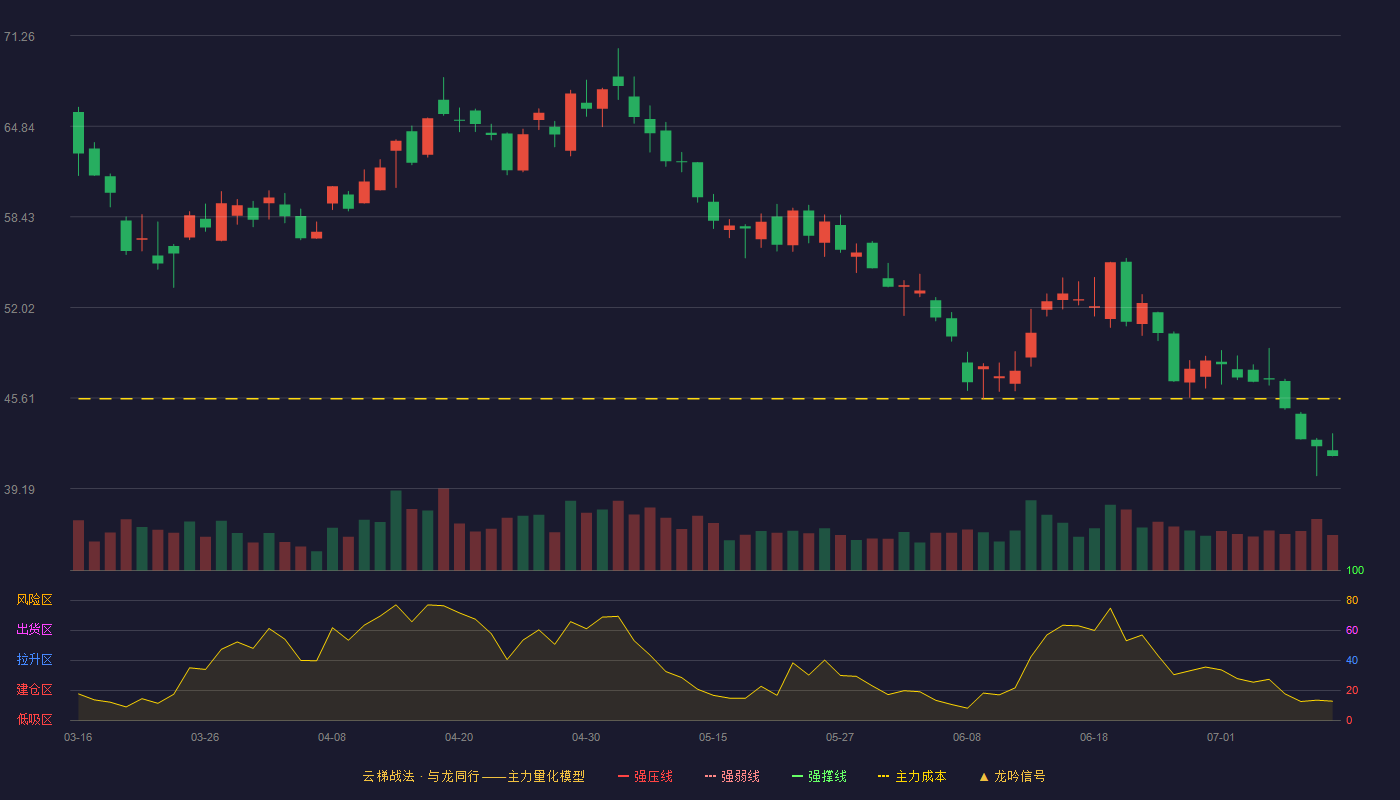Select the 低吸区 zone label
Screen dimensions: 1400x800
click(x=34, y=719)
